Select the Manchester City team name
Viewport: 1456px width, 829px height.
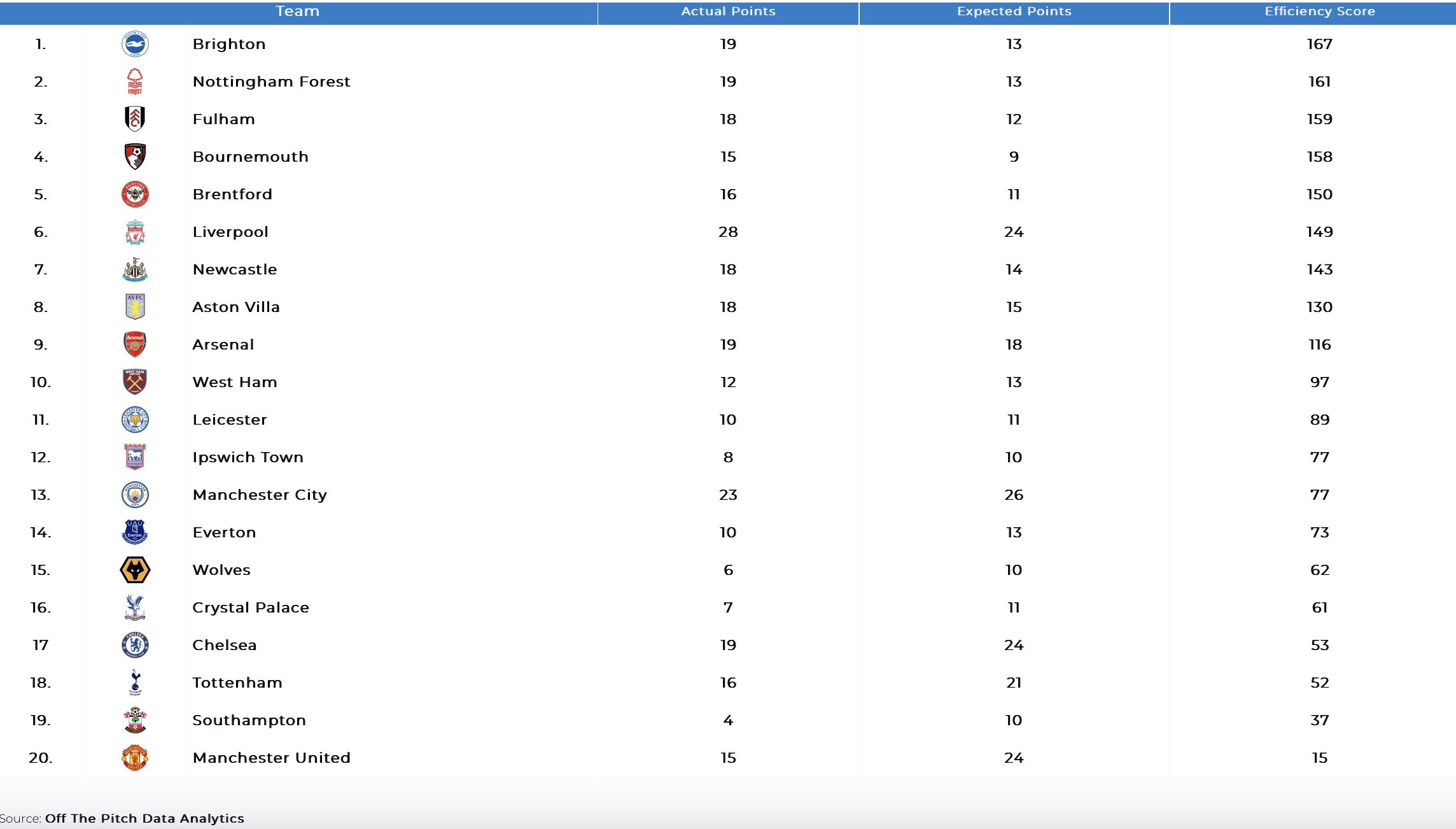pyautogui.click(x=260, y=495)
